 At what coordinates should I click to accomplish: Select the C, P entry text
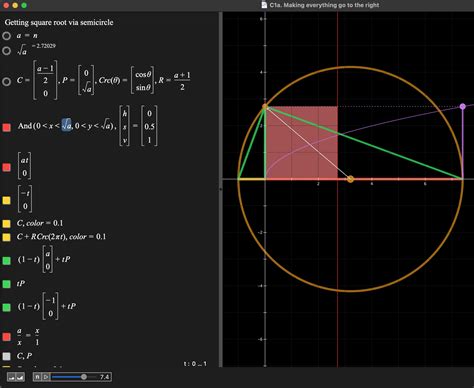click(25, 356)
